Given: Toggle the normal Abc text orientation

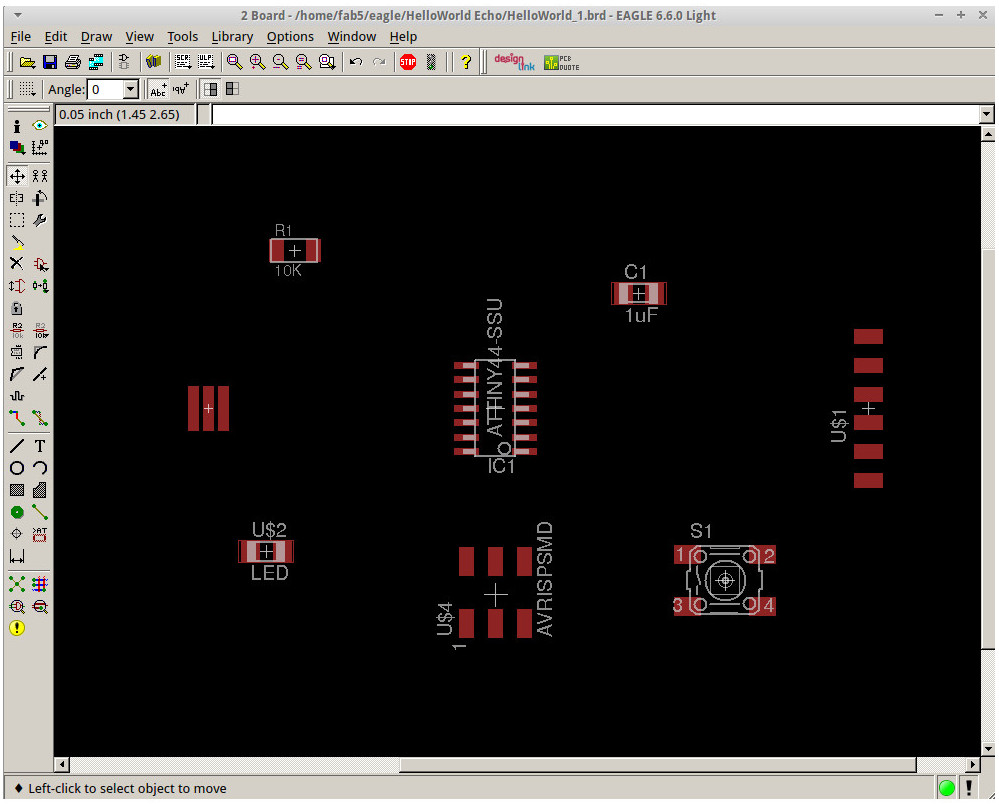Looking at the screenshot, I should [x=158, y=89].
